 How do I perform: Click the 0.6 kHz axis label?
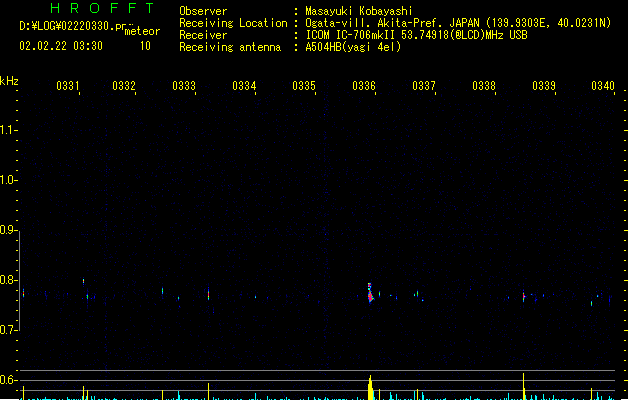[x=7, y=380]
